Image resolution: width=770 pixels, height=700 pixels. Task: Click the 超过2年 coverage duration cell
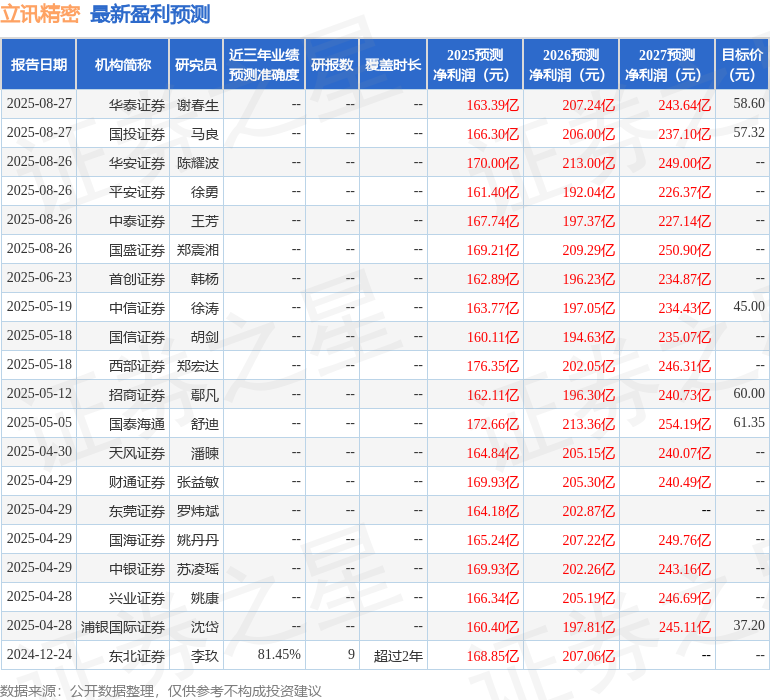(x=398, y=656)
